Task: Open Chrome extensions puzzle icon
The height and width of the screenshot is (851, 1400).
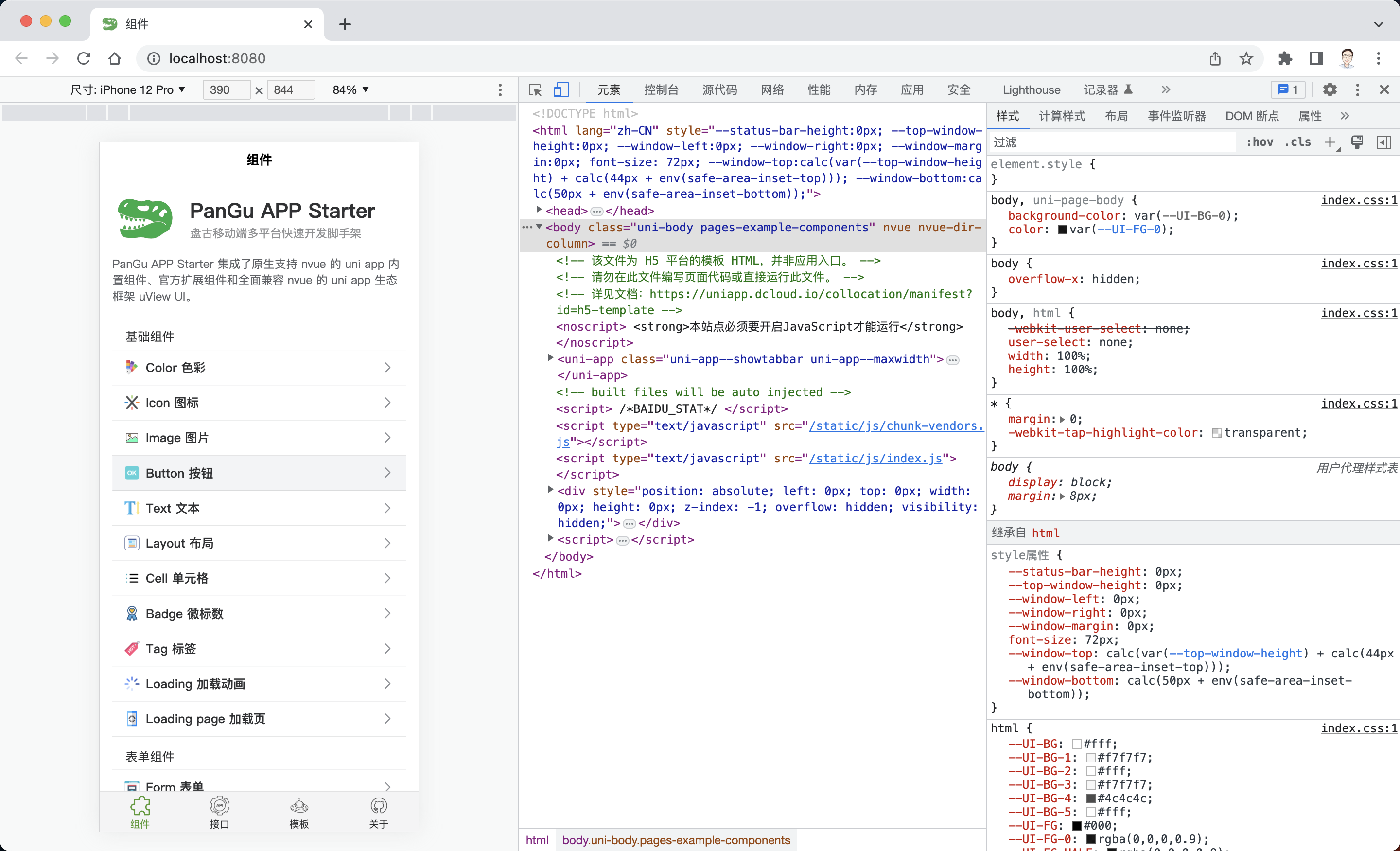Action: 1285,58
